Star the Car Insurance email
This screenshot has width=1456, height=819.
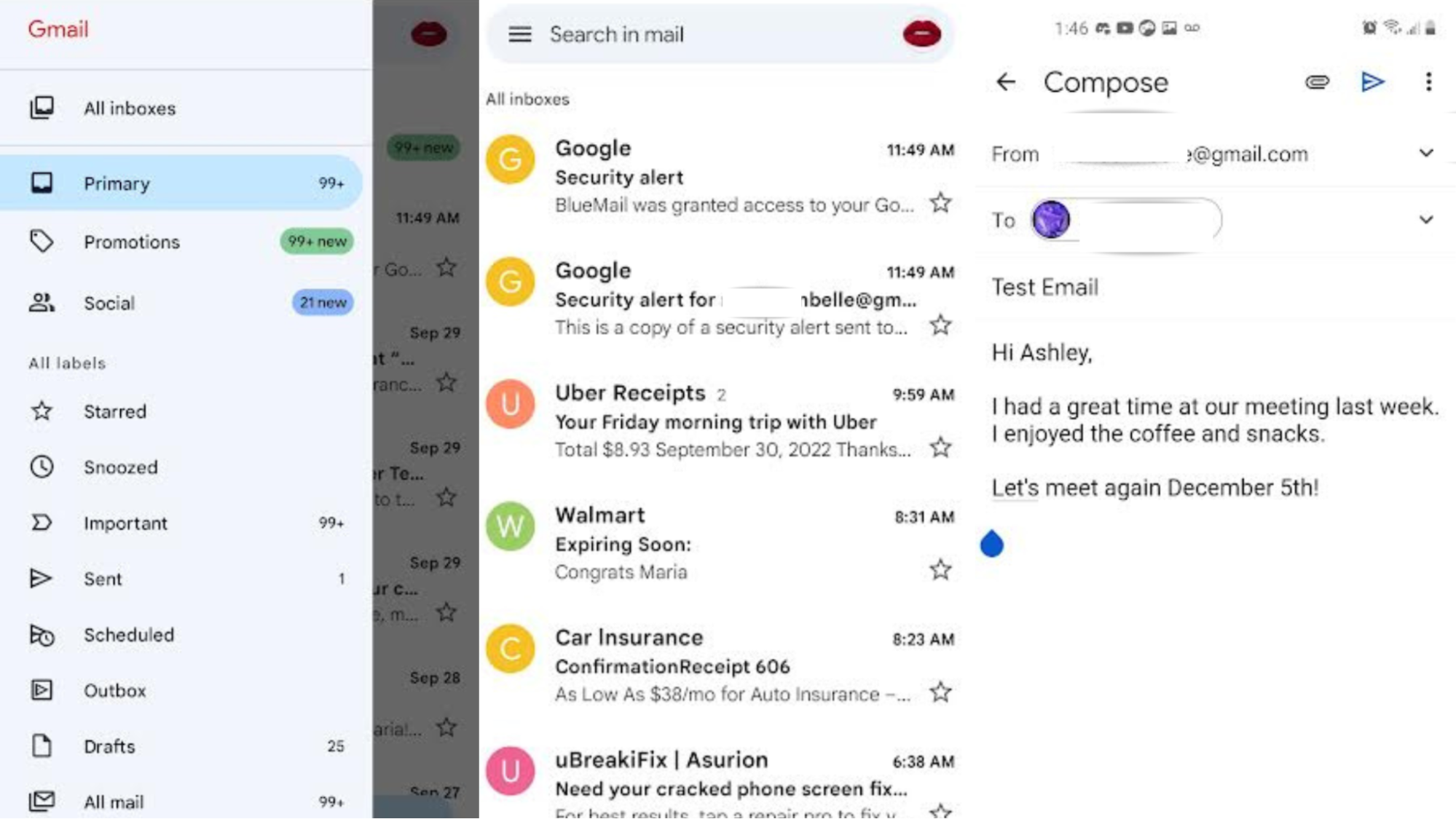pos(939,692)
